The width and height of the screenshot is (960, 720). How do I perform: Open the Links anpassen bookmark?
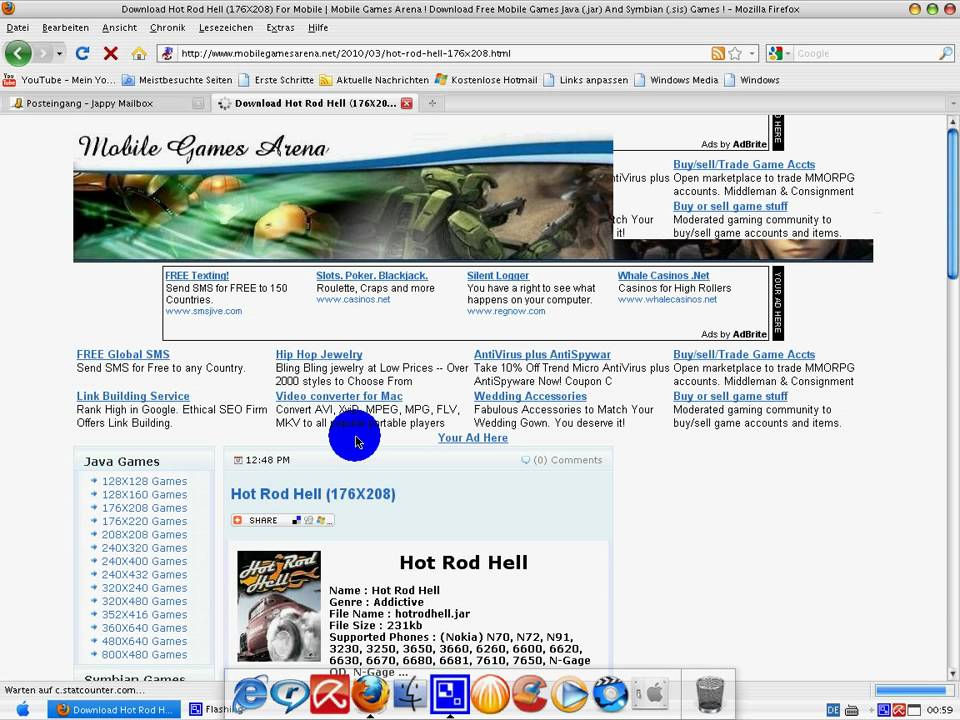[586, 80]
